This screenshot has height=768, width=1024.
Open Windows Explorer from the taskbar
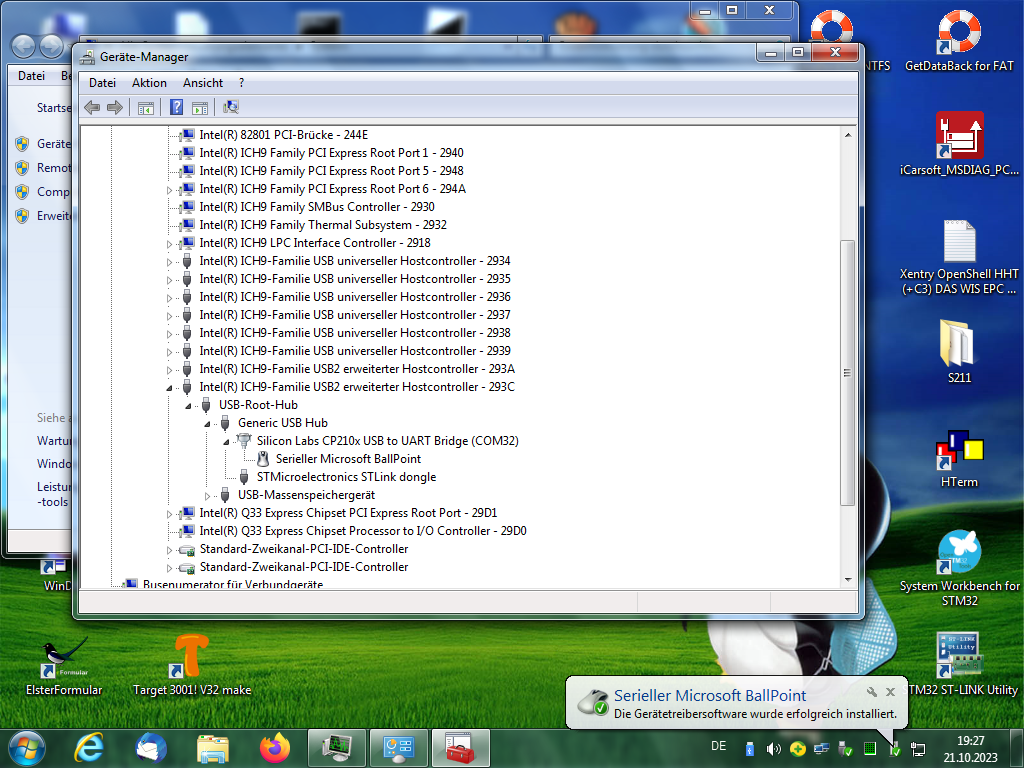click(213, 748)
